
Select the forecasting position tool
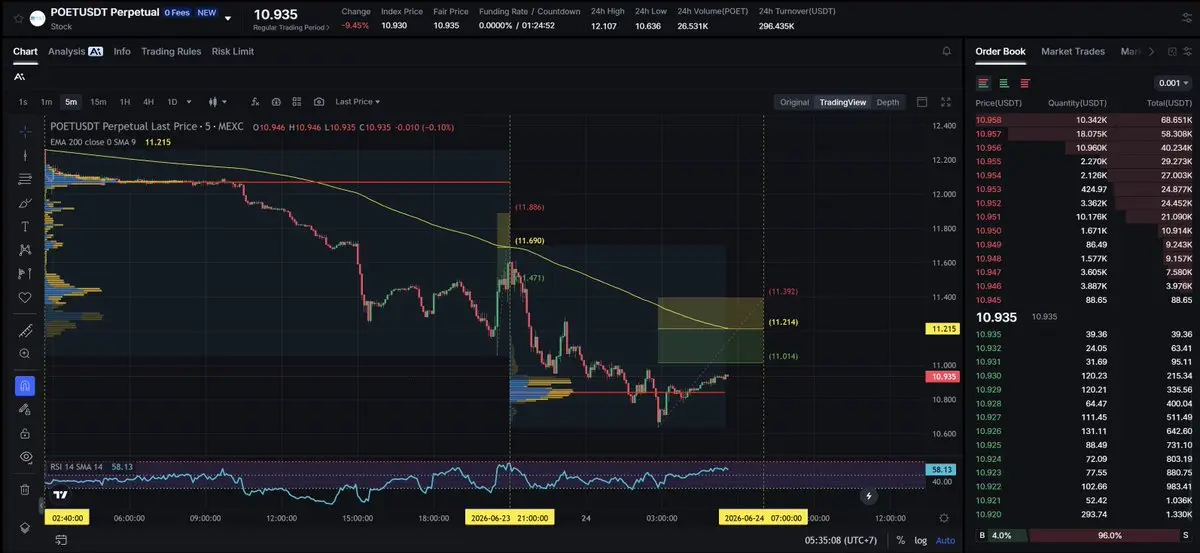coord(25,274)
